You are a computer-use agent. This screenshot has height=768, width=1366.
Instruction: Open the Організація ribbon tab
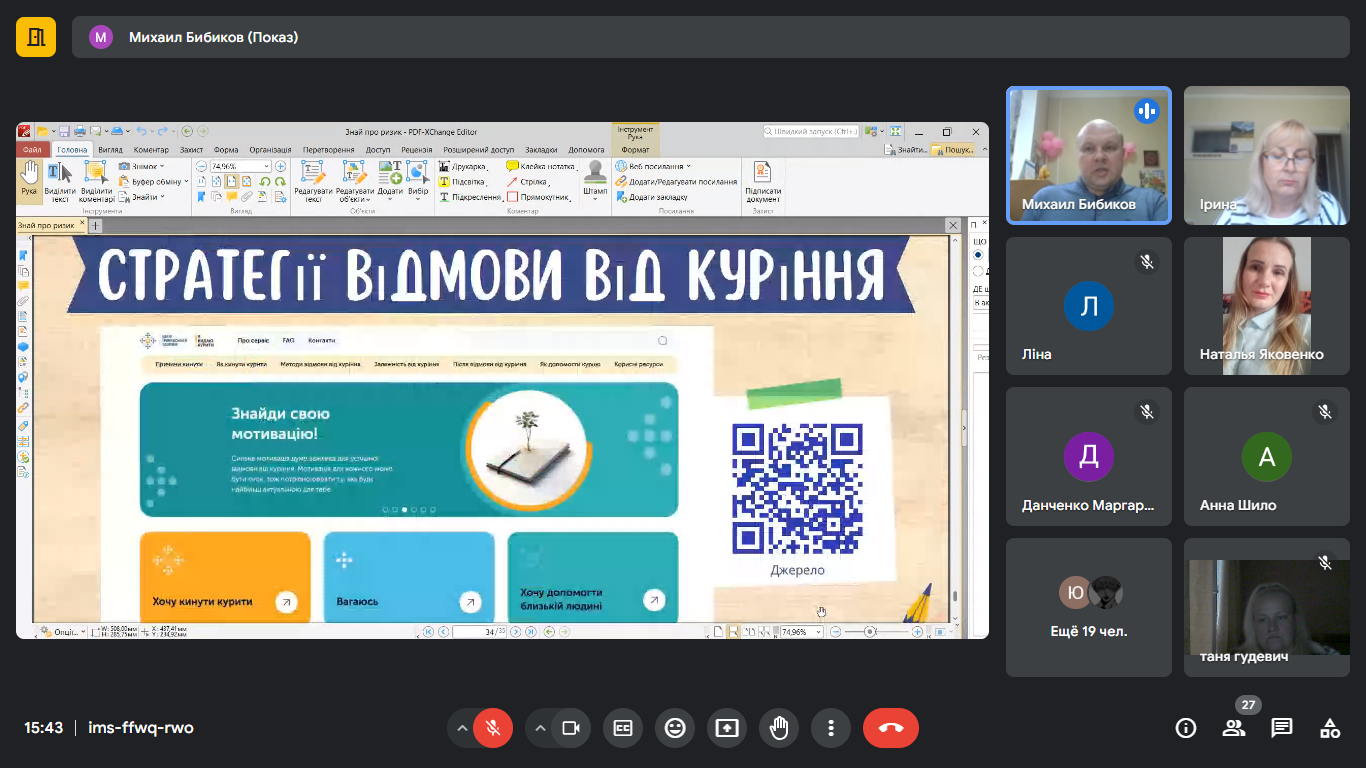pyautogui.click(x=270, y=150)
